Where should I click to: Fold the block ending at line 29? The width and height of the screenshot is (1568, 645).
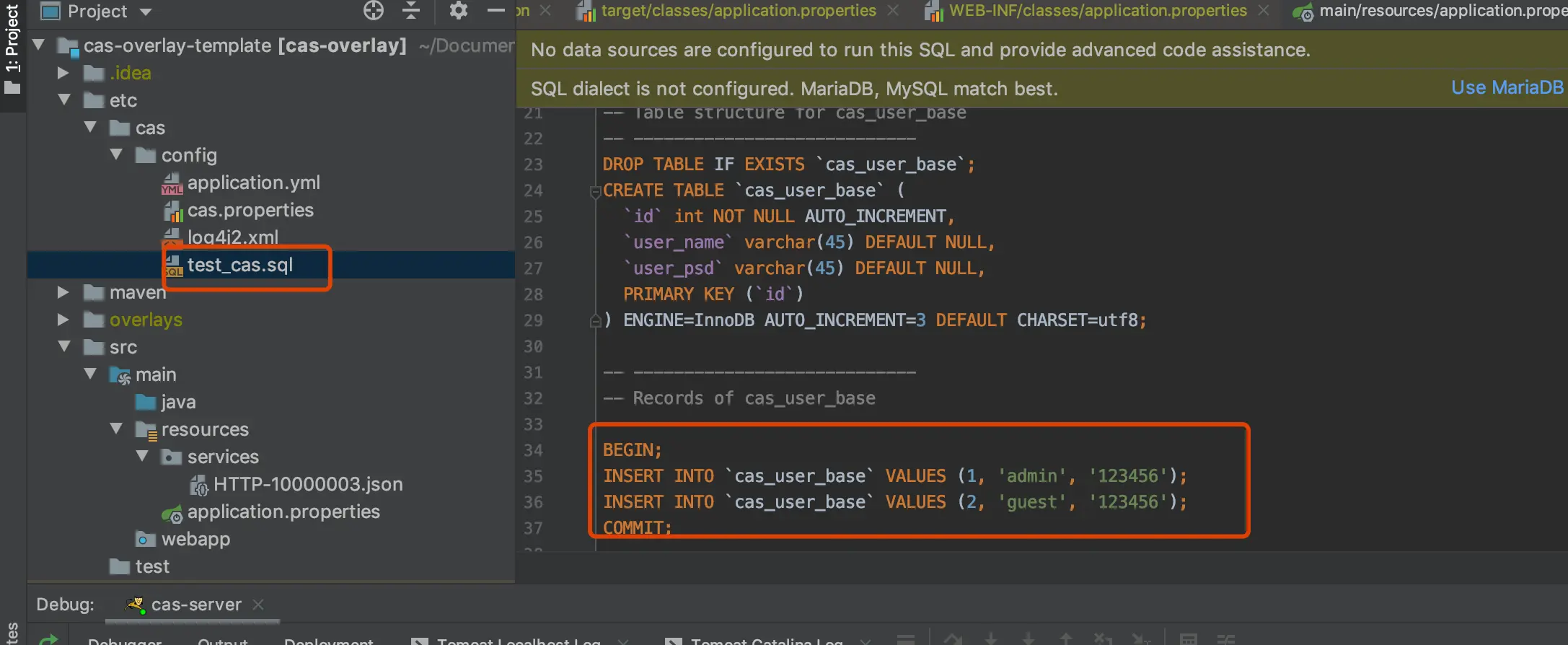pyautogui.click(x=596, y=321)
